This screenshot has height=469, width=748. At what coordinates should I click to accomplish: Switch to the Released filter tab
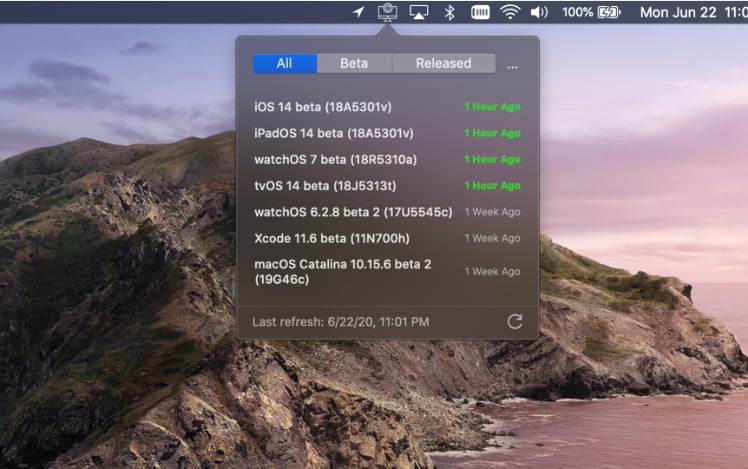pos(443,63)
